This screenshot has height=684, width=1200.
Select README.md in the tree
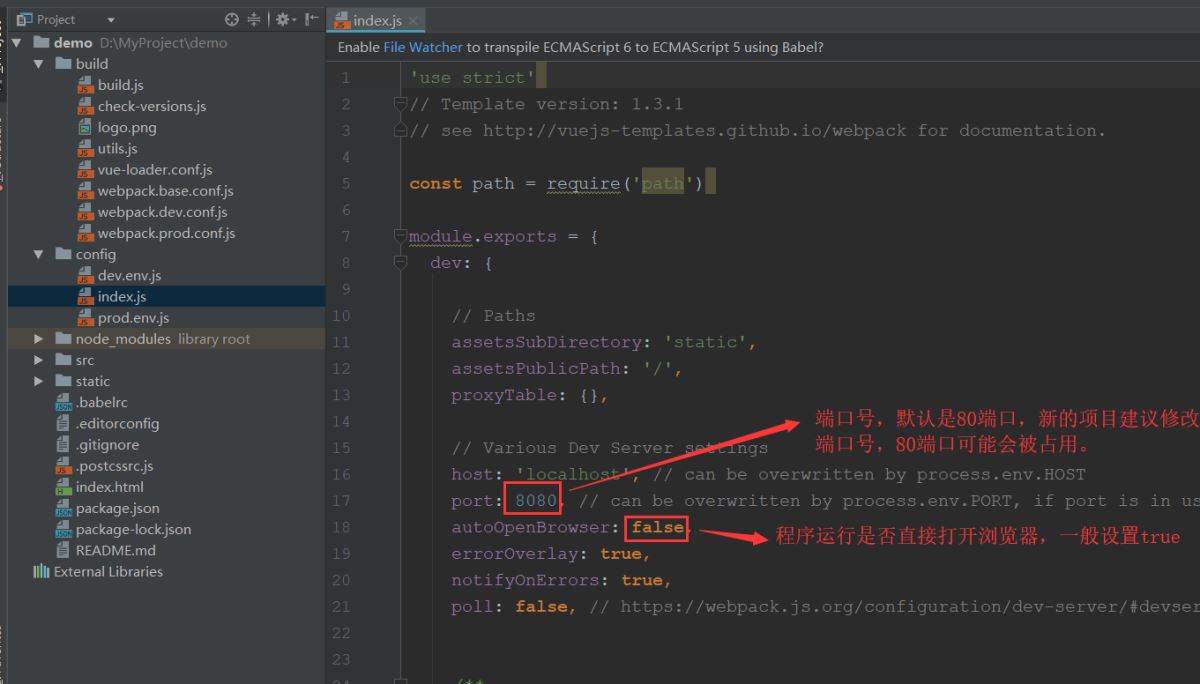(x=115, y=550)
